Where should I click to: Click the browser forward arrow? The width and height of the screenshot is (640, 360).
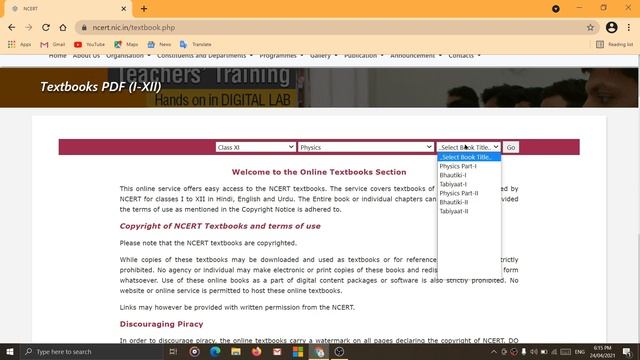[29, 27]
